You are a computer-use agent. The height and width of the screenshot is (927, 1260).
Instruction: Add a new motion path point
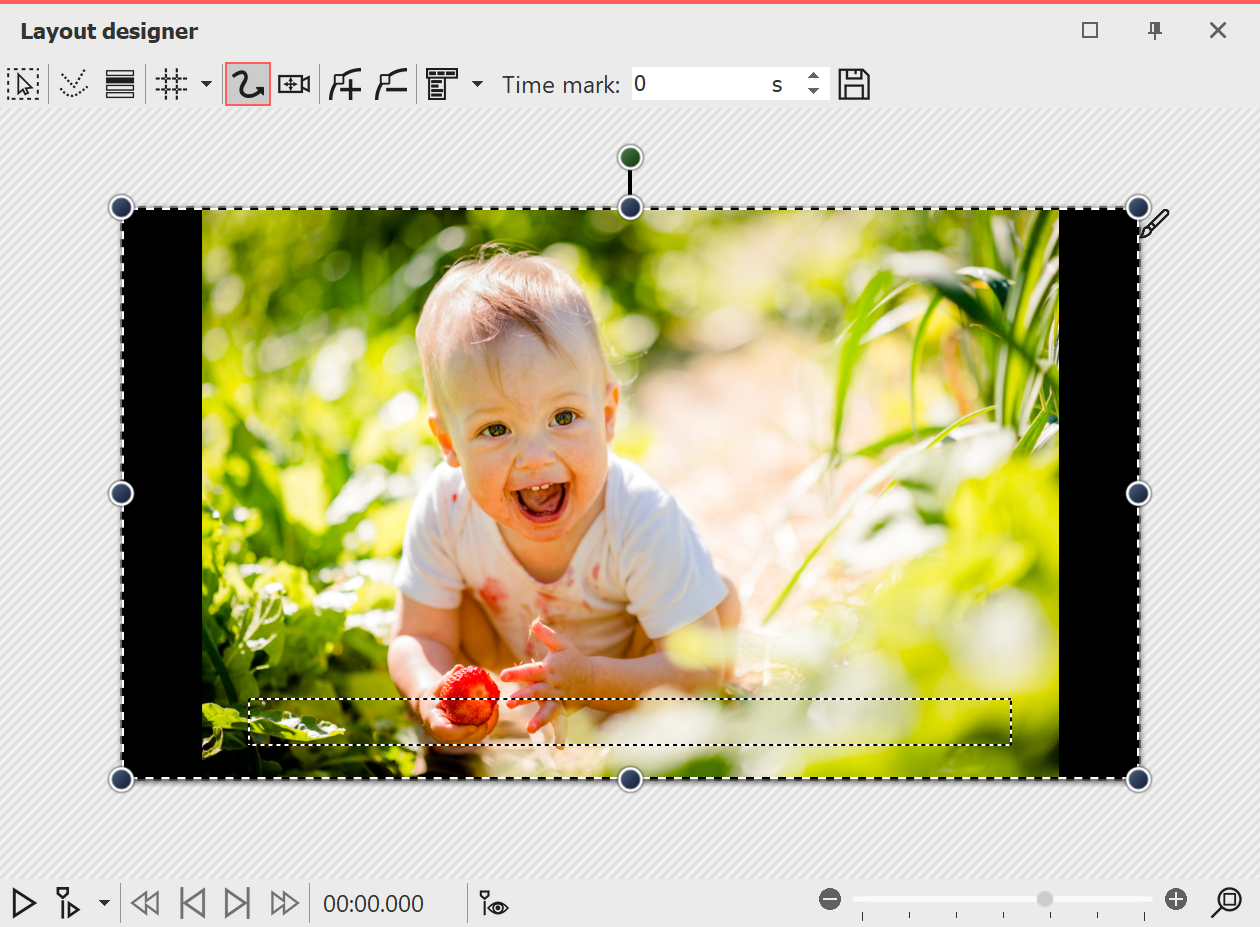point(344,84)
